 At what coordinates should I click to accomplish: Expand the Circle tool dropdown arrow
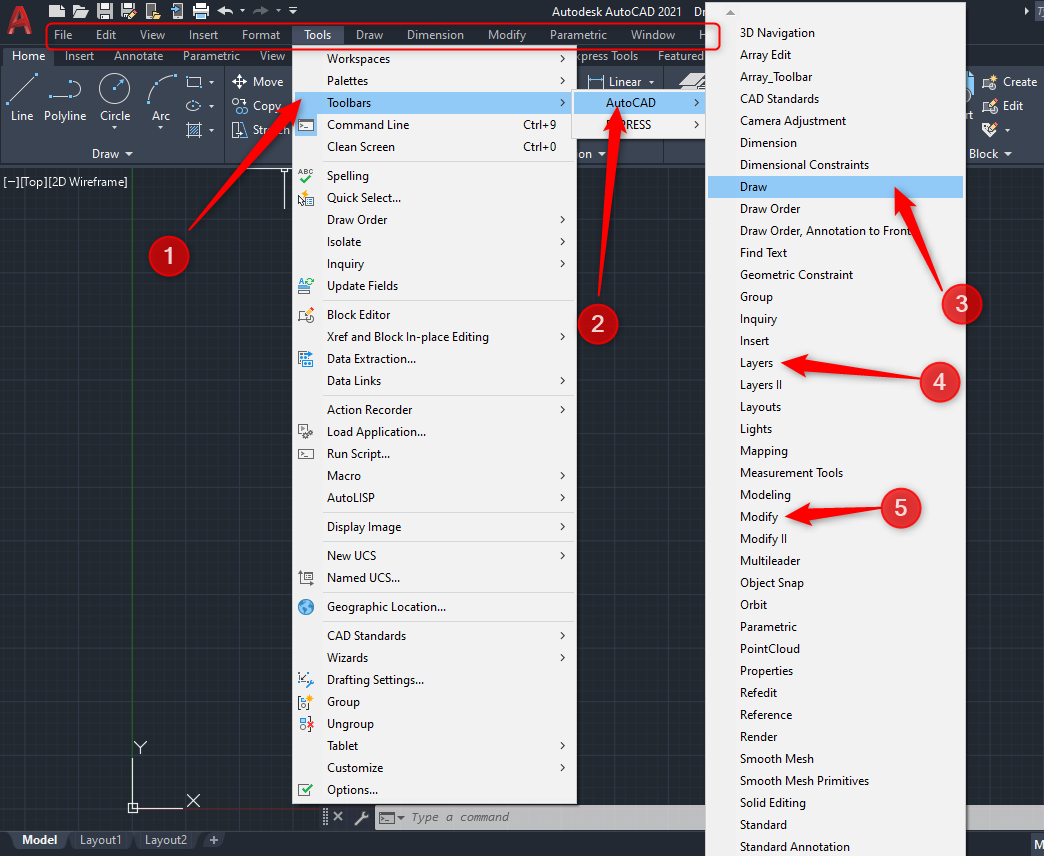tap(115, 127)
